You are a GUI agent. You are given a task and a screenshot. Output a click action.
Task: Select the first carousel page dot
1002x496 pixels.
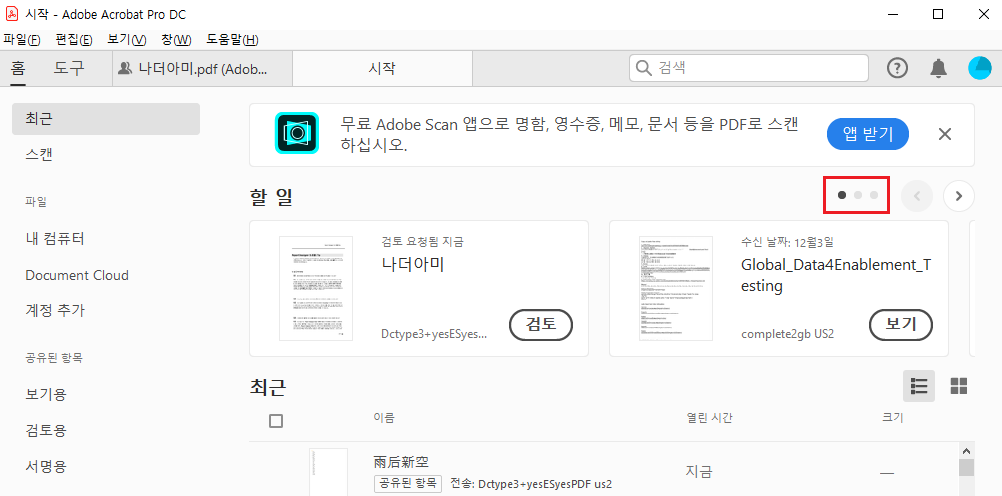(x=842, y=196)
